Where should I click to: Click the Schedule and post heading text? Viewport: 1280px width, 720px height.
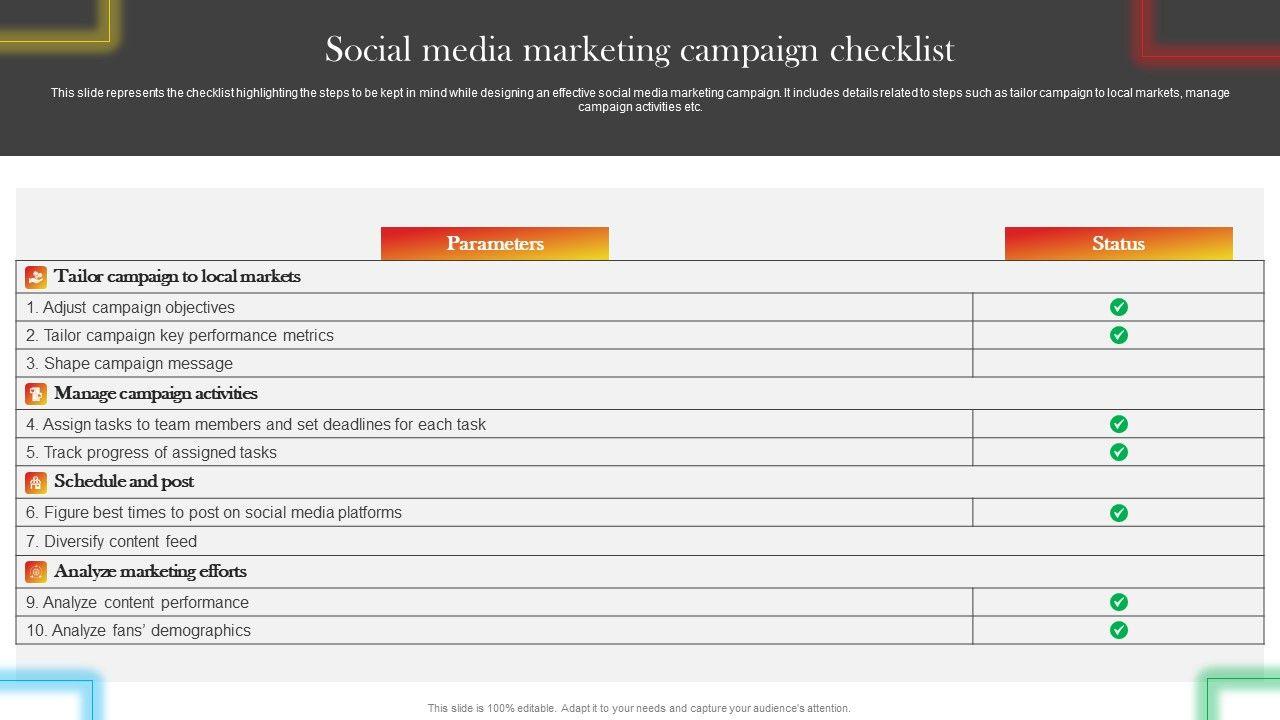tap(124, 482)
